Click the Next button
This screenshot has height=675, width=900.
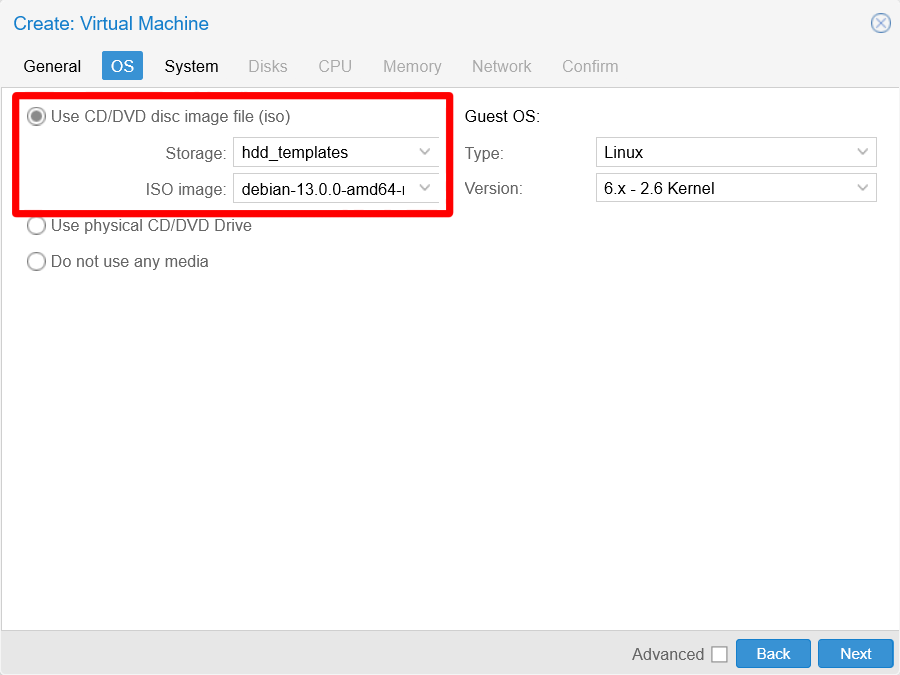coord(855,653)
